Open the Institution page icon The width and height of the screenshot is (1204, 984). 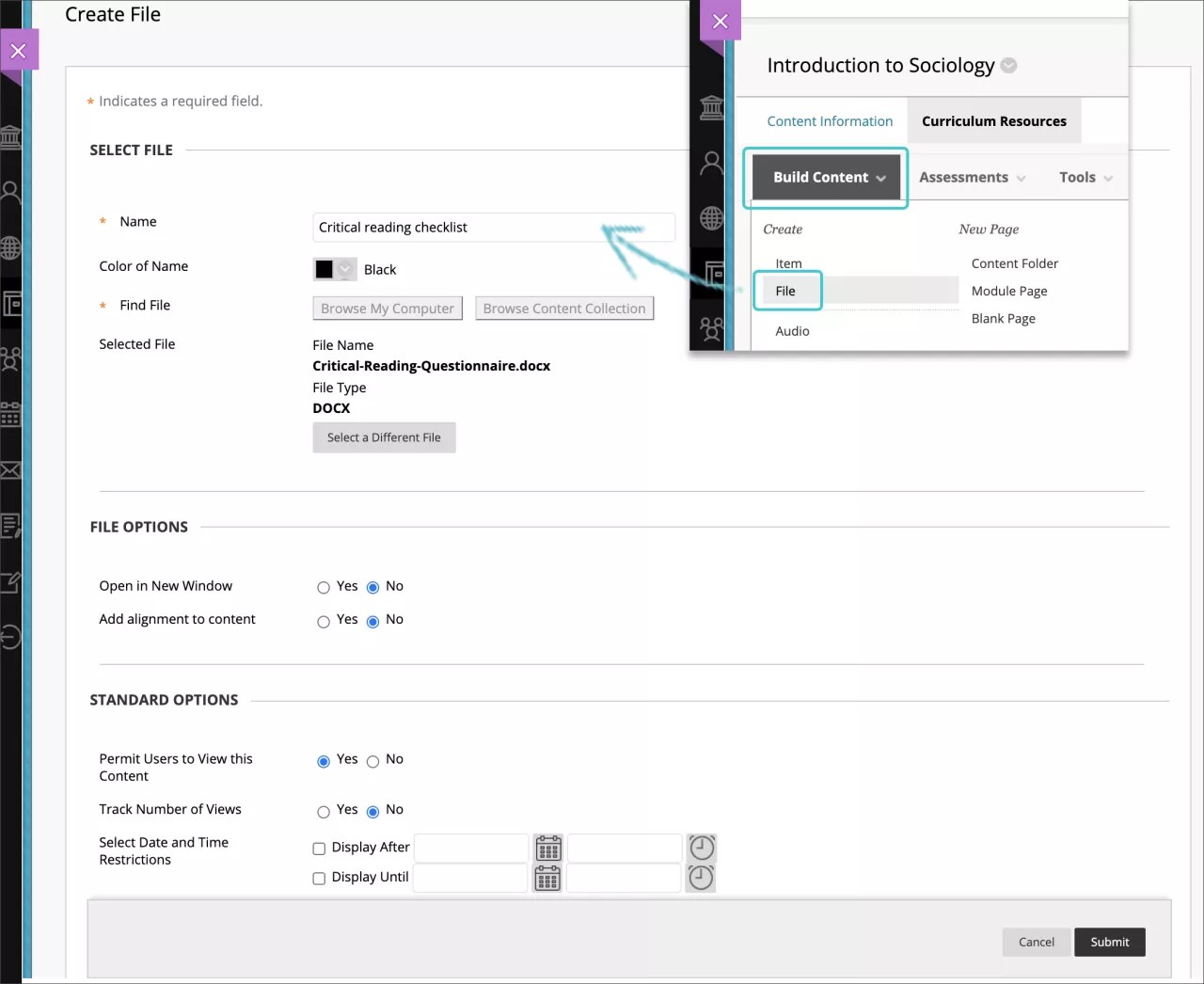(11, 137)
